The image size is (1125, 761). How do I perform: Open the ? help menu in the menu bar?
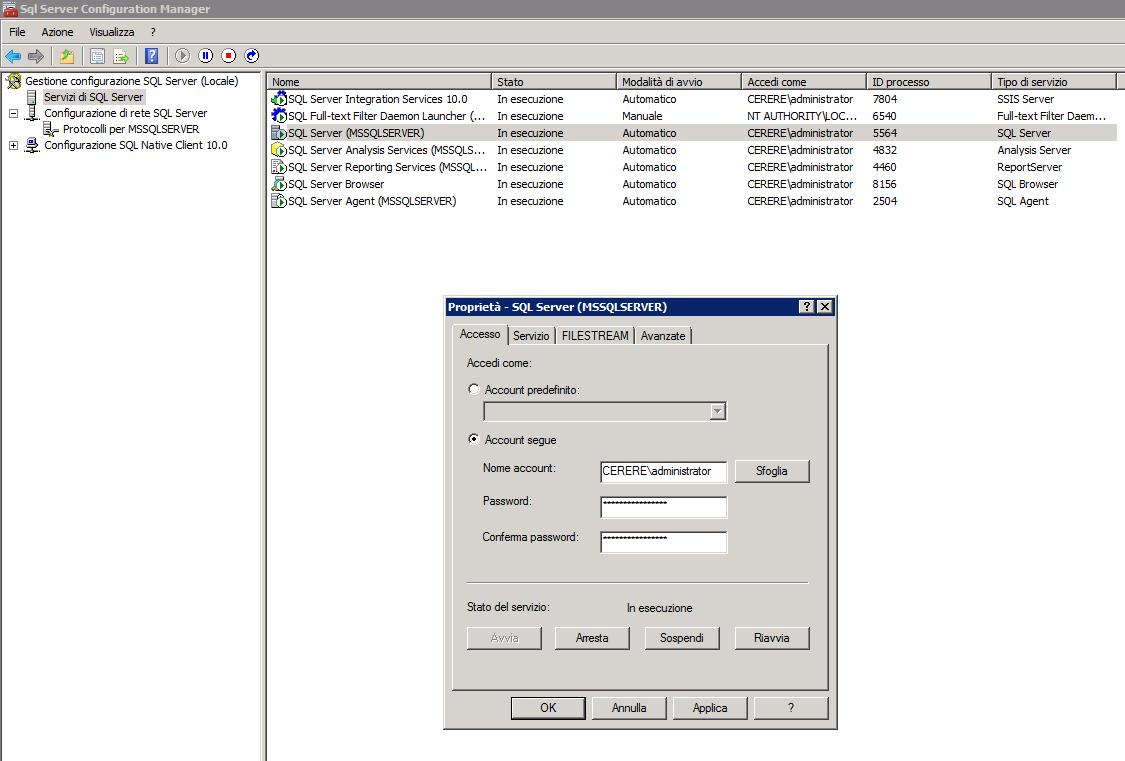tap(153, 32)
